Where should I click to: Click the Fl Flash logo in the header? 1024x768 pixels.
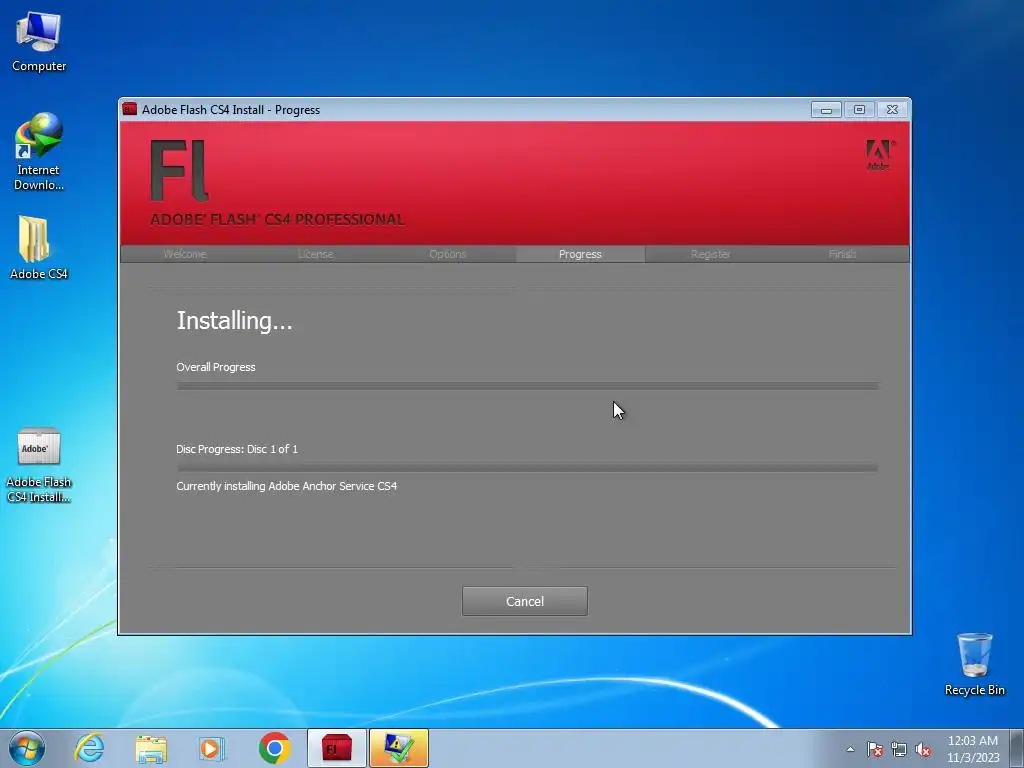pos(180,170)
